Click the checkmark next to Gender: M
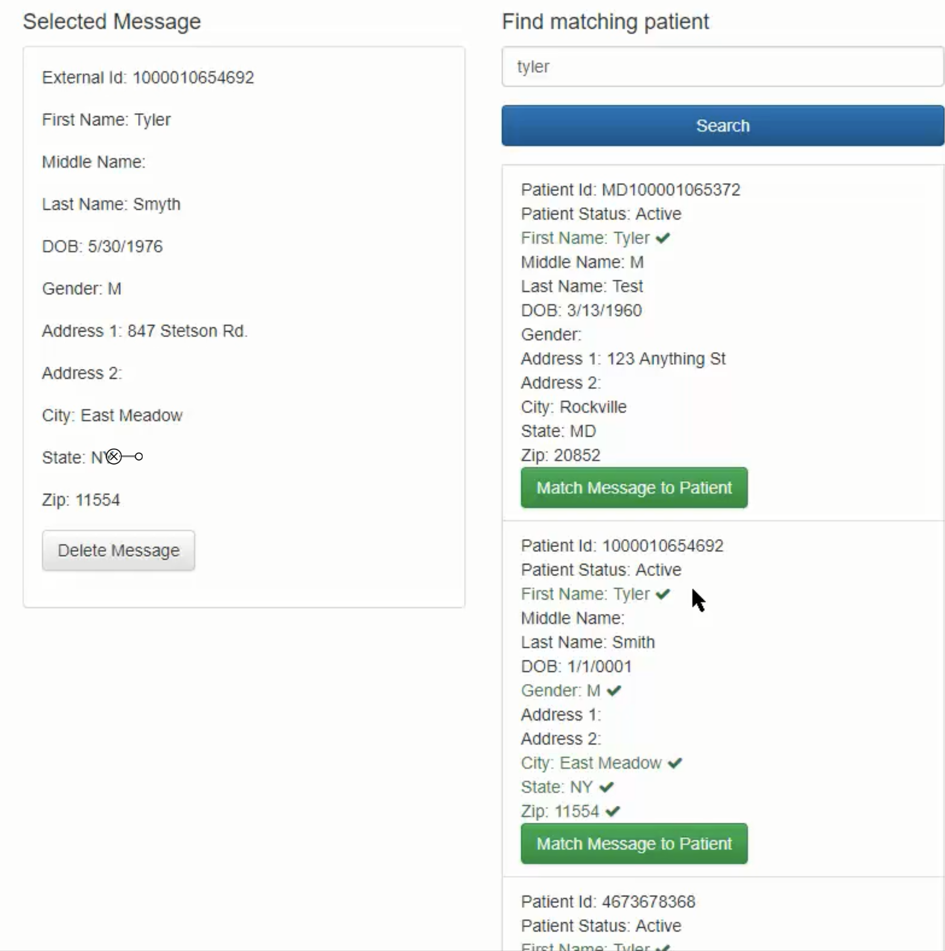Image resolution: width=945 pixels, height=951 pixels. point(614,690)
